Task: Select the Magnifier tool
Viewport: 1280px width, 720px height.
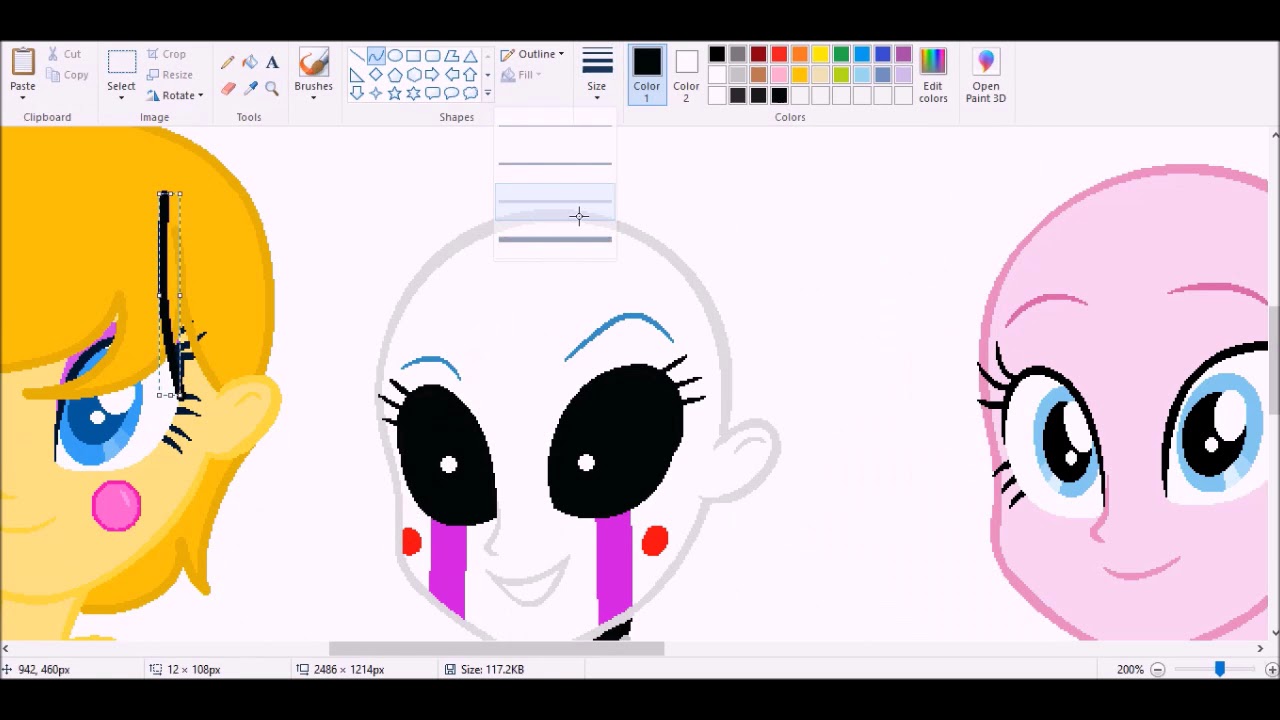Action: [272, 89]
